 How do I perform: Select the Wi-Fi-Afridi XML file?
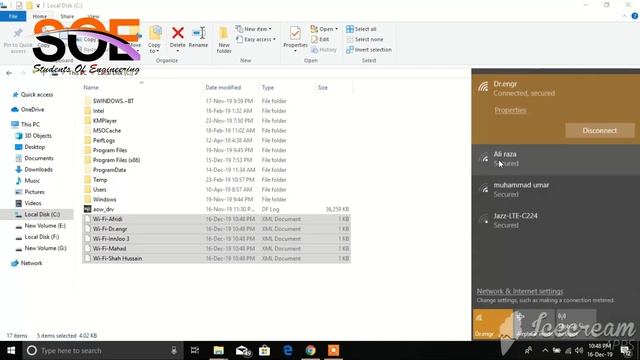pyautogui.click(x=216, y=219)
